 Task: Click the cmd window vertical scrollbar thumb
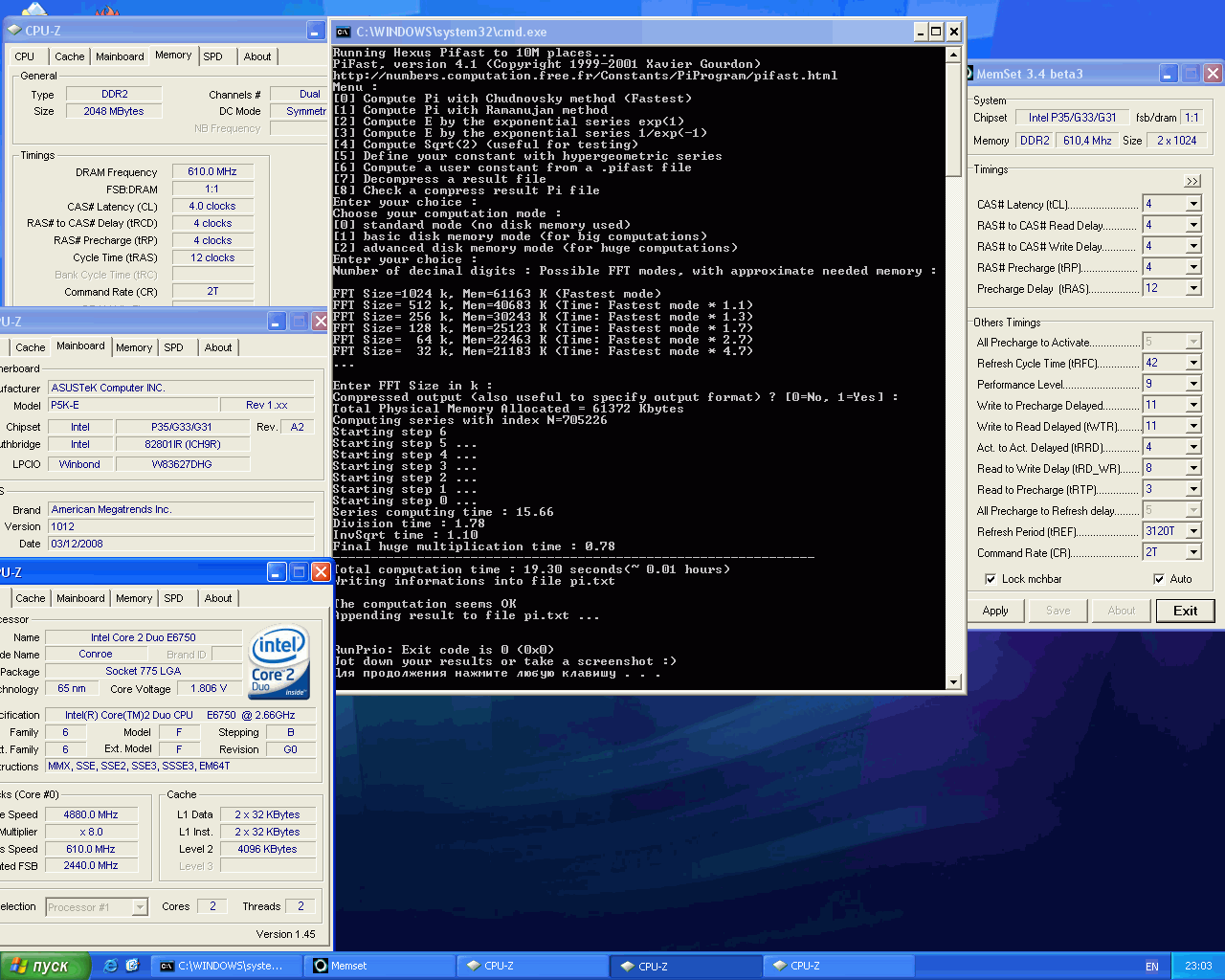pyautogui.click(x=953, y=120)
